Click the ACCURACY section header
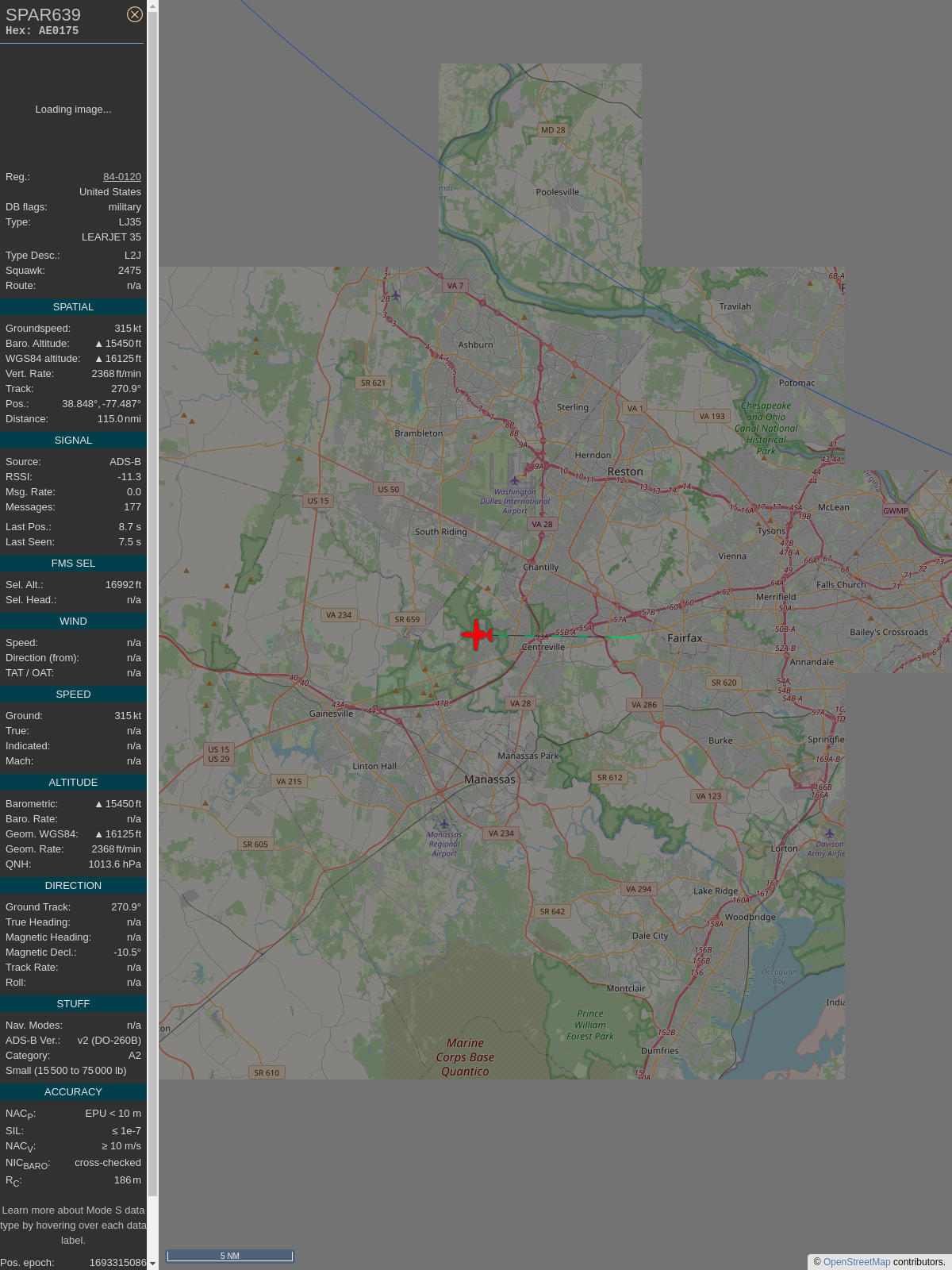Screen dimensions: 952x1270 coord(73,1092)
